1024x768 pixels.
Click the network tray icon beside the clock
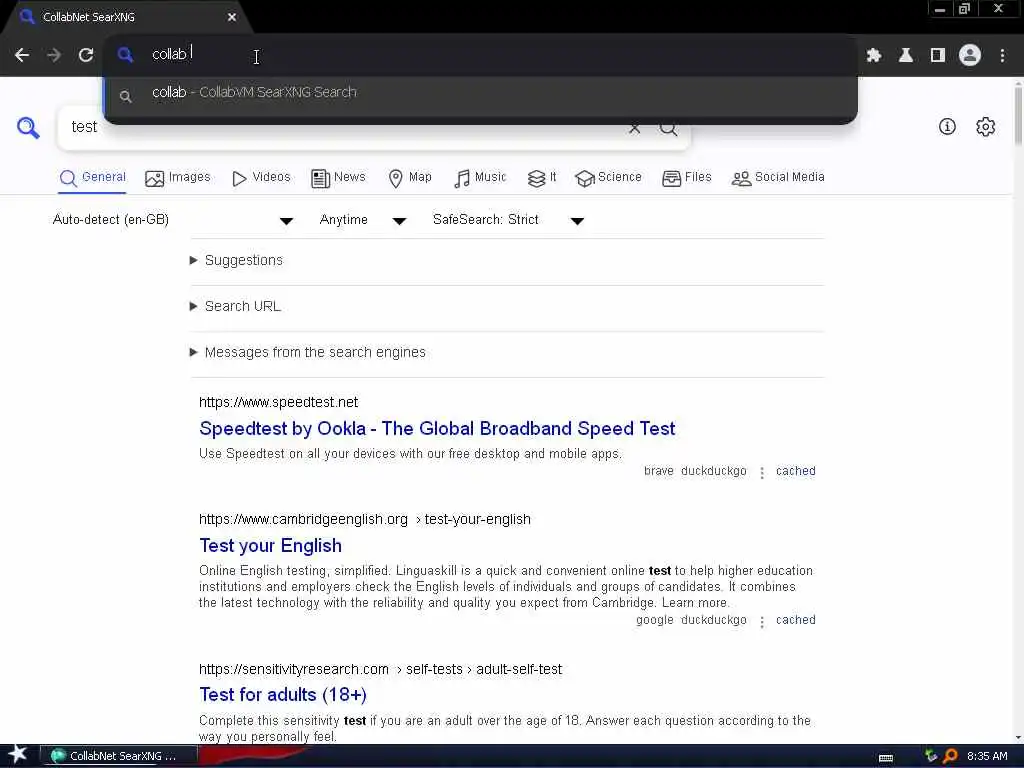(931, 756)
